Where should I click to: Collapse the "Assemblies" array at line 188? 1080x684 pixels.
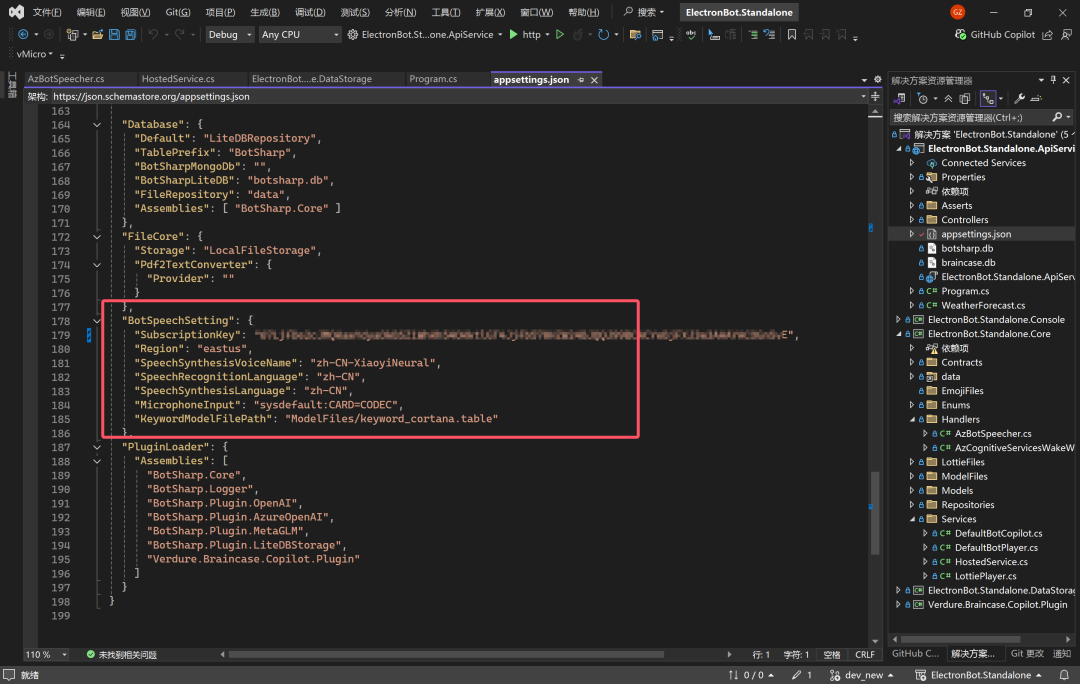97,461
